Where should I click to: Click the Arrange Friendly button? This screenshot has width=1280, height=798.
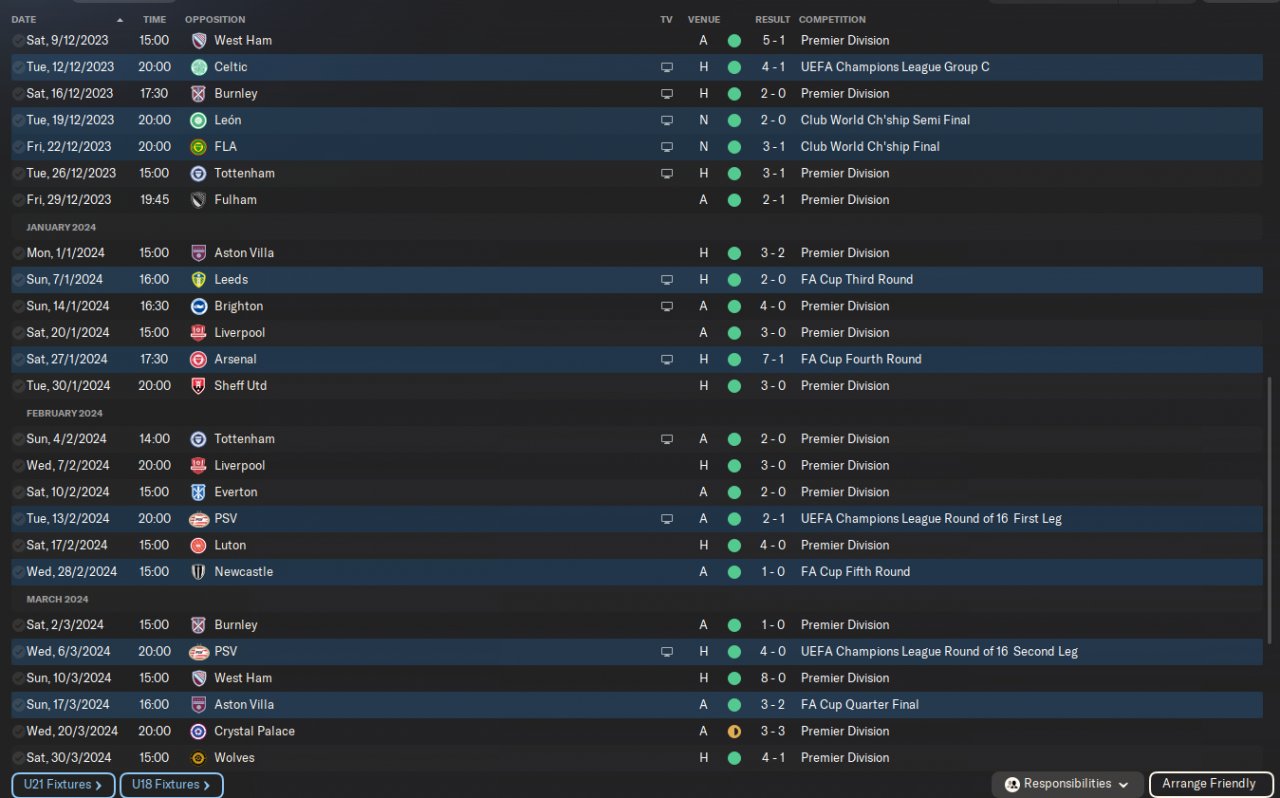click(x=1208, y=784)
